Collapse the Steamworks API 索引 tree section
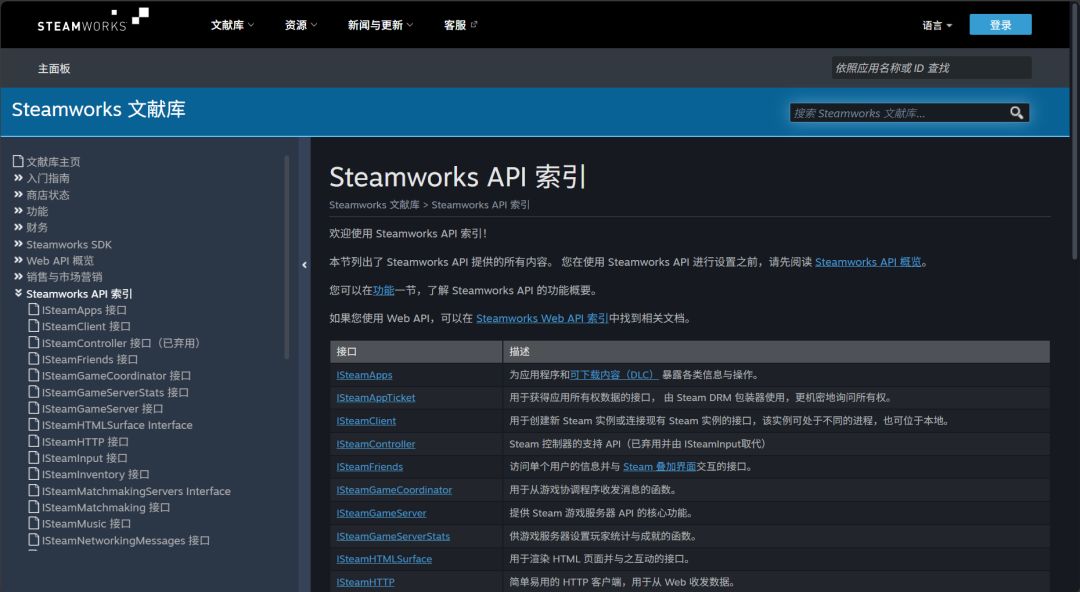1080x592 pixels. click(19, 294)
